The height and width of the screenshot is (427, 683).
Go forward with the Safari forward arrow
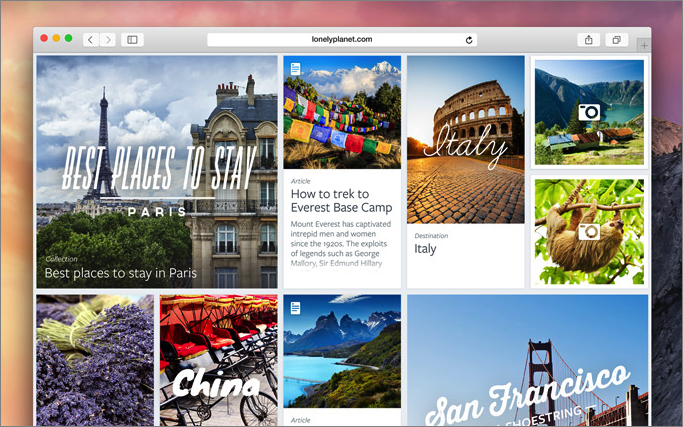pyautogui.click(x=108, y=40)
